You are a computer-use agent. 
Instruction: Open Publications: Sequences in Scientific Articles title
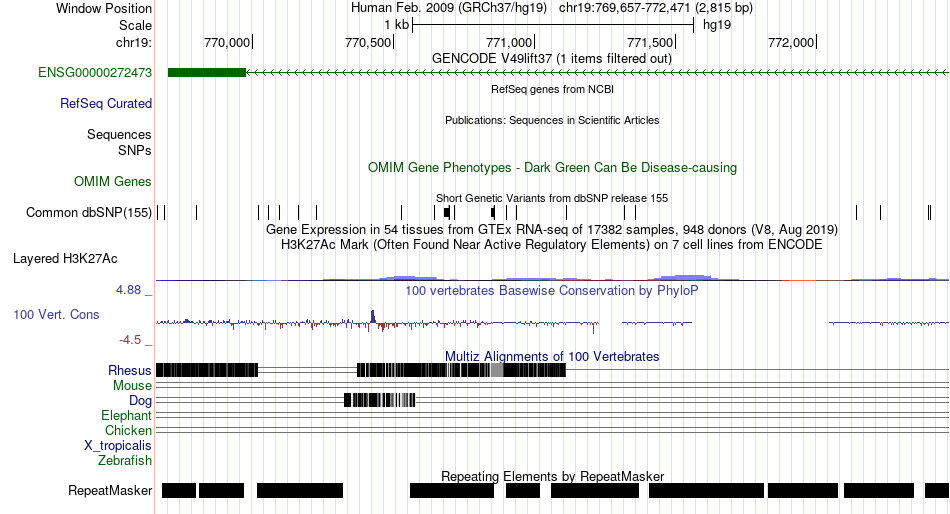click(552, 120)
